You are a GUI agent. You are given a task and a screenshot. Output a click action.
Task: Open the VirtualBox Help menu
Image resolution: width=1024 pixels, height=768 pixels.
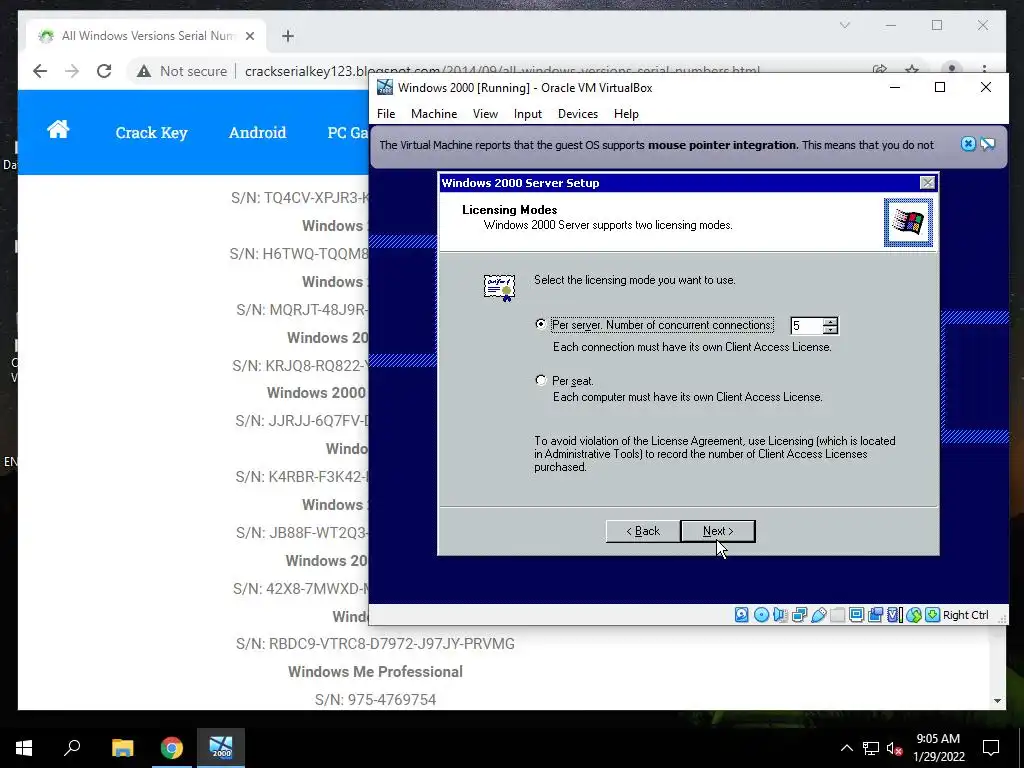click(626, 114)
